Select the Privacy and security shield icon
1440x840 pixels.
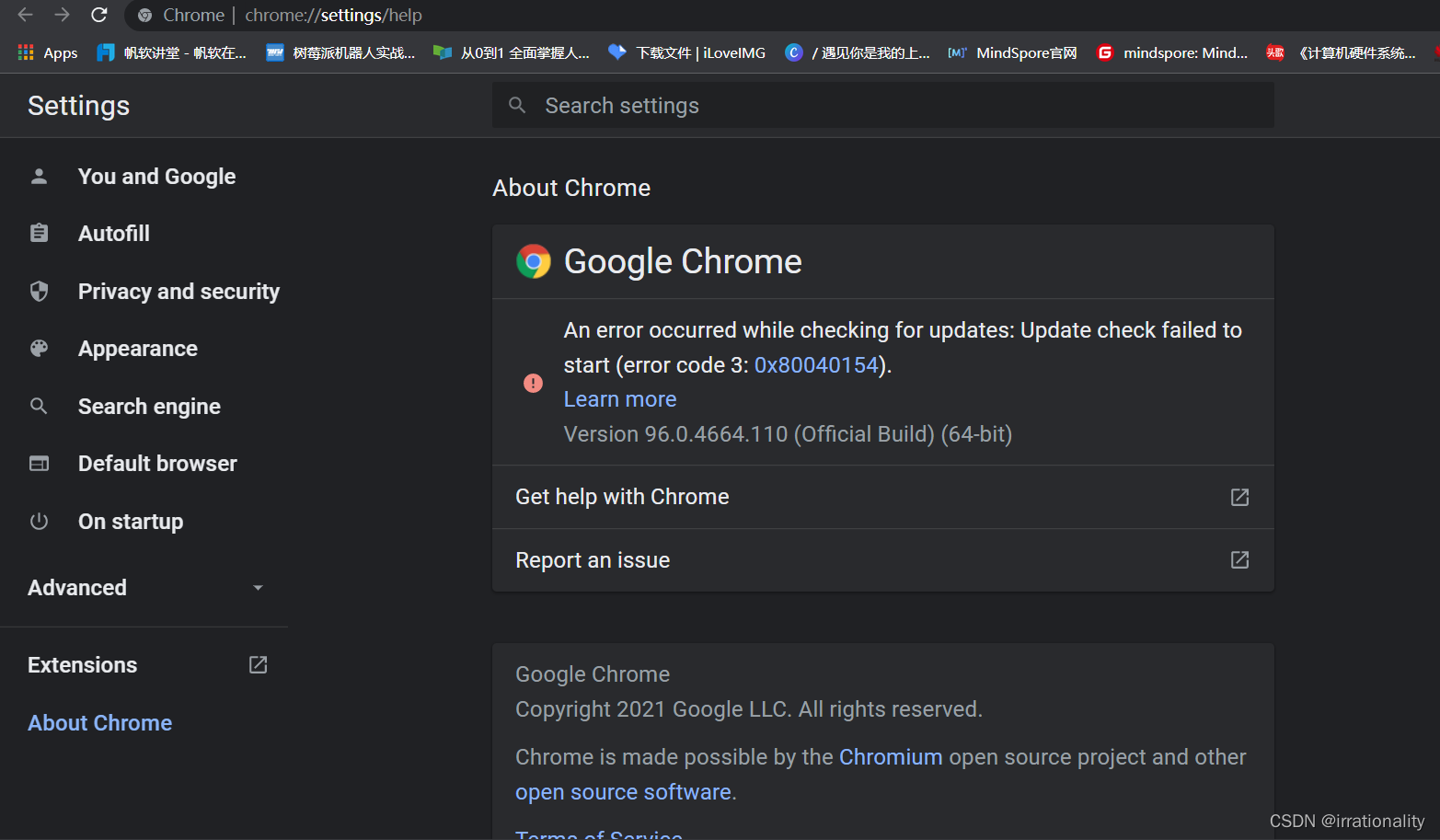click(39, 291)
